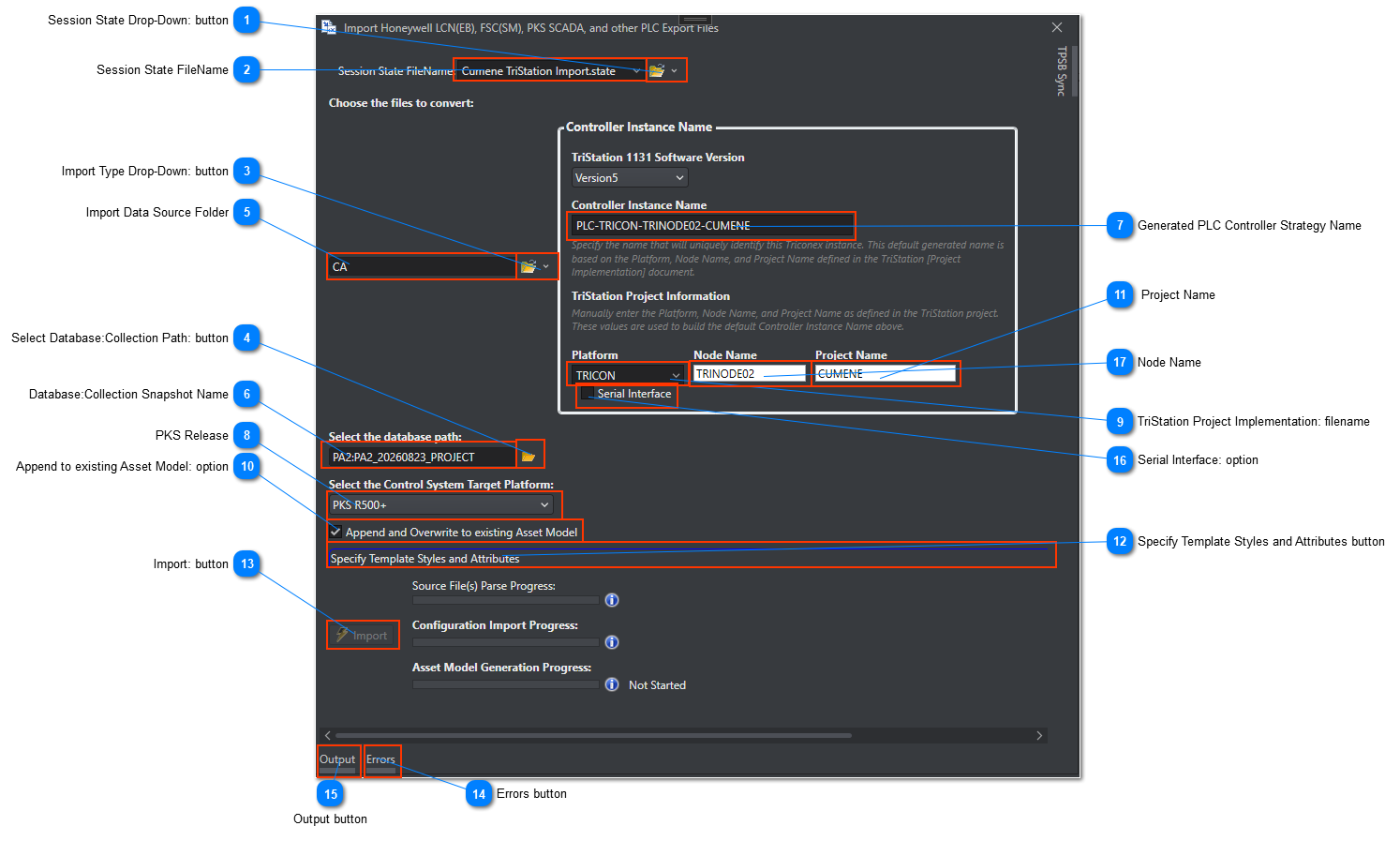Click the "Choose the files to convert:" label
1400x841 pixels.
(x=401, y=103)
